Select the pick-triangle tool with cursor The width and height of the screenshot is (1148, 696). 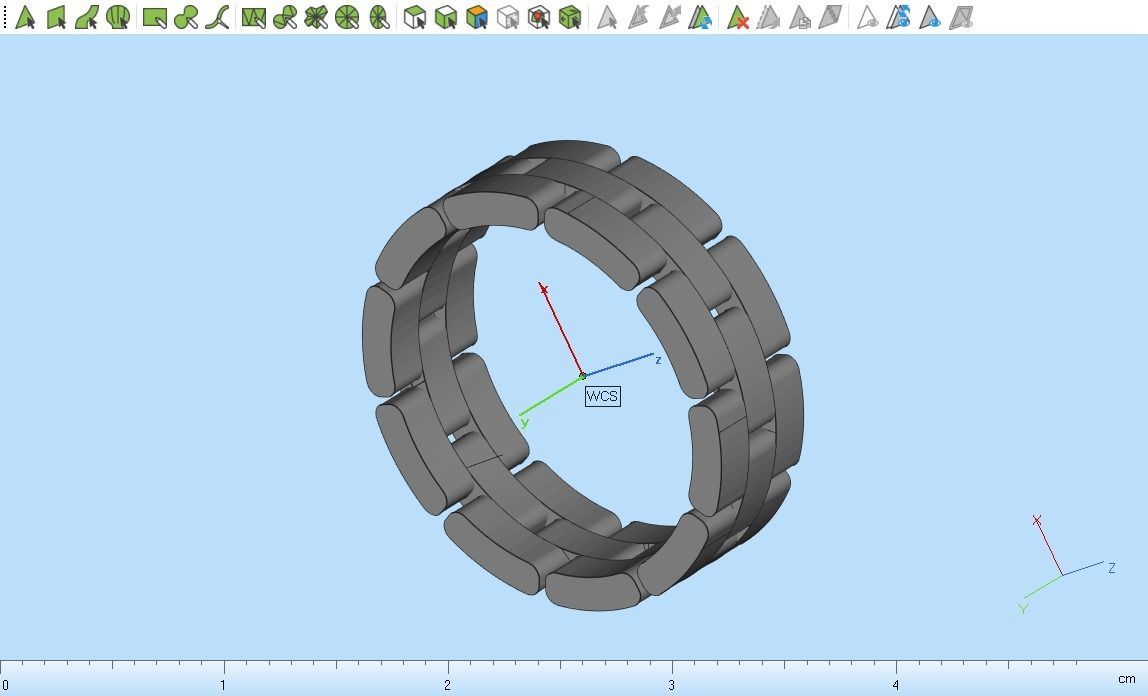point(25,17)
